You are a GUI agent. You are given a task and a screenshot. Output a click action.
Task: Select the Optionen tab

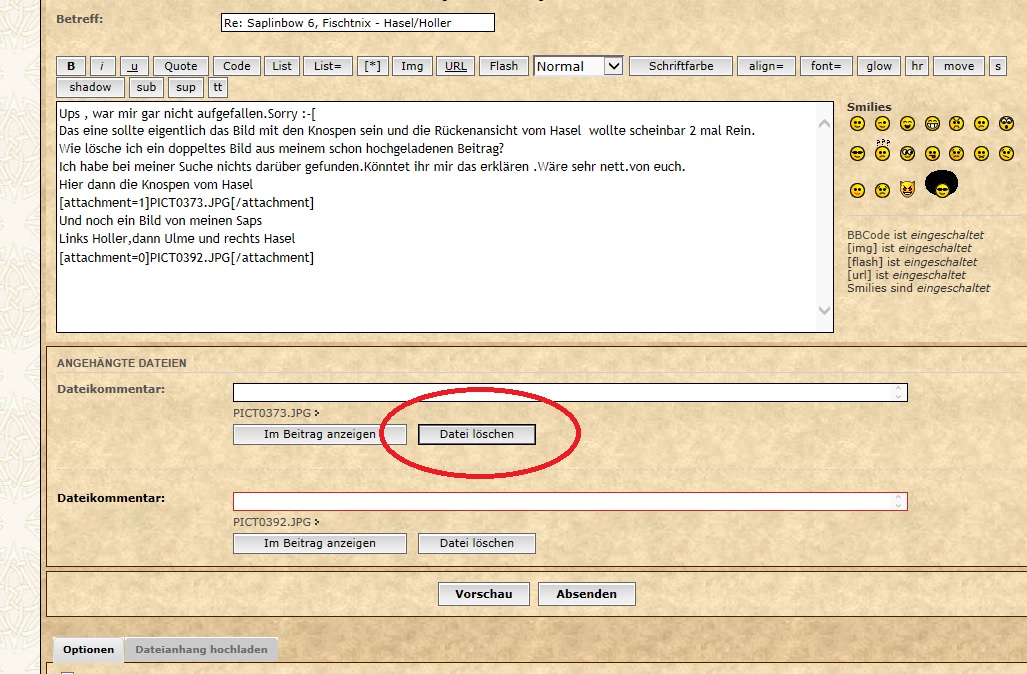(88, 649)
